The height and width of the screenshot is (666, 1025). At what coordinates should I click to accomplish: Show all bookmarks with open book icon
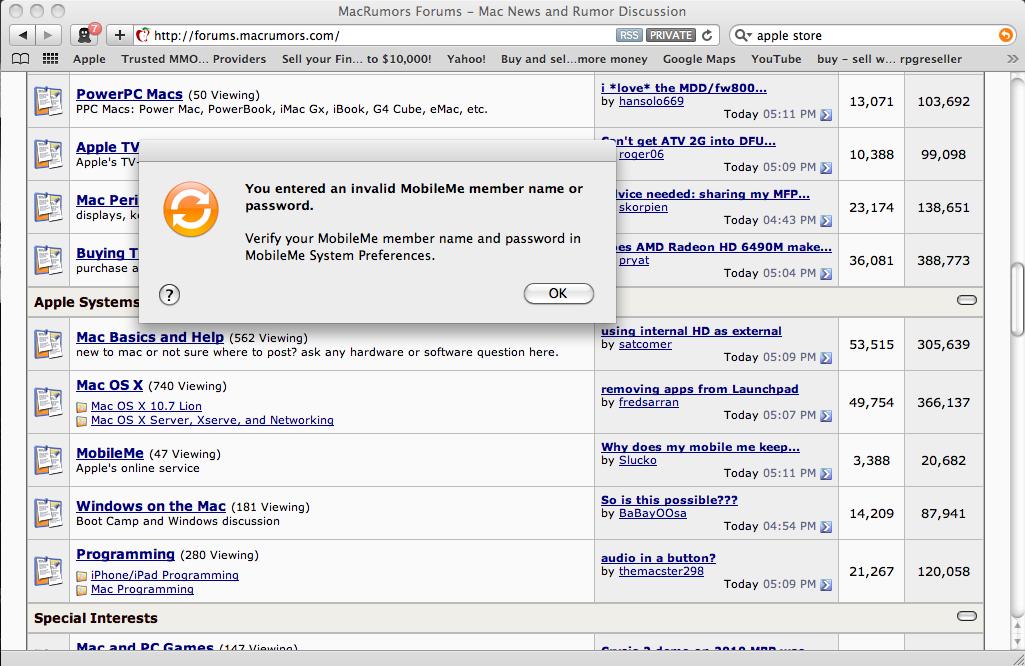tap(21, 59)
